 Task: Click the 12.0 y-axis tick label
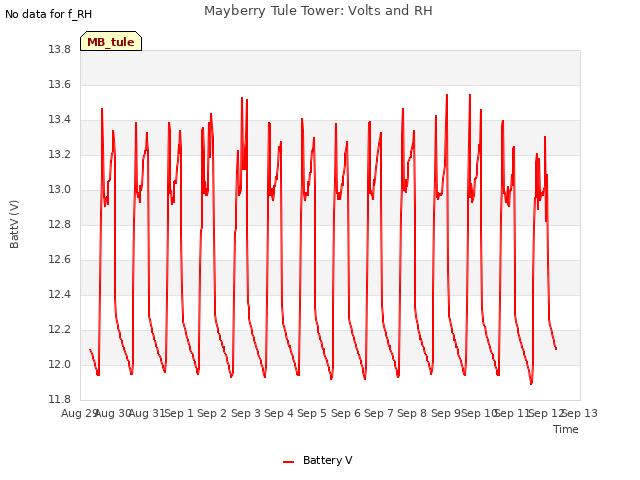click(x=60, y=364)
